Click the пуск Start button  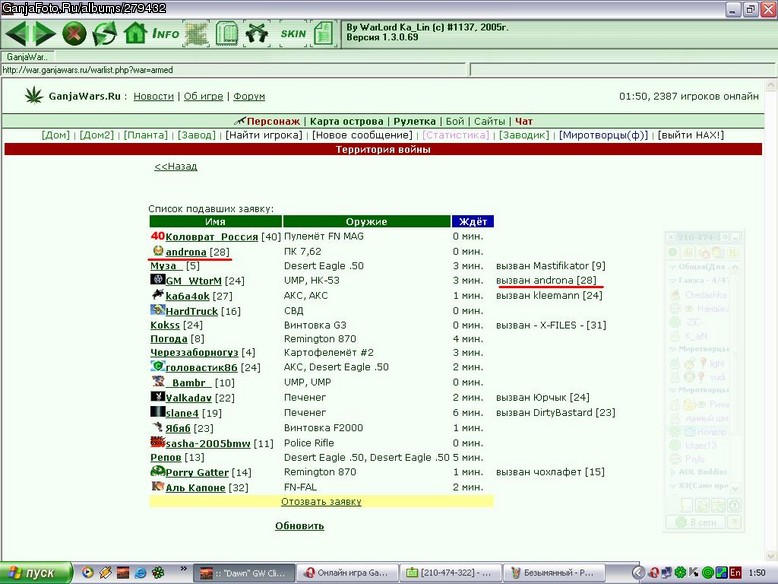click(x=36, y=573)
